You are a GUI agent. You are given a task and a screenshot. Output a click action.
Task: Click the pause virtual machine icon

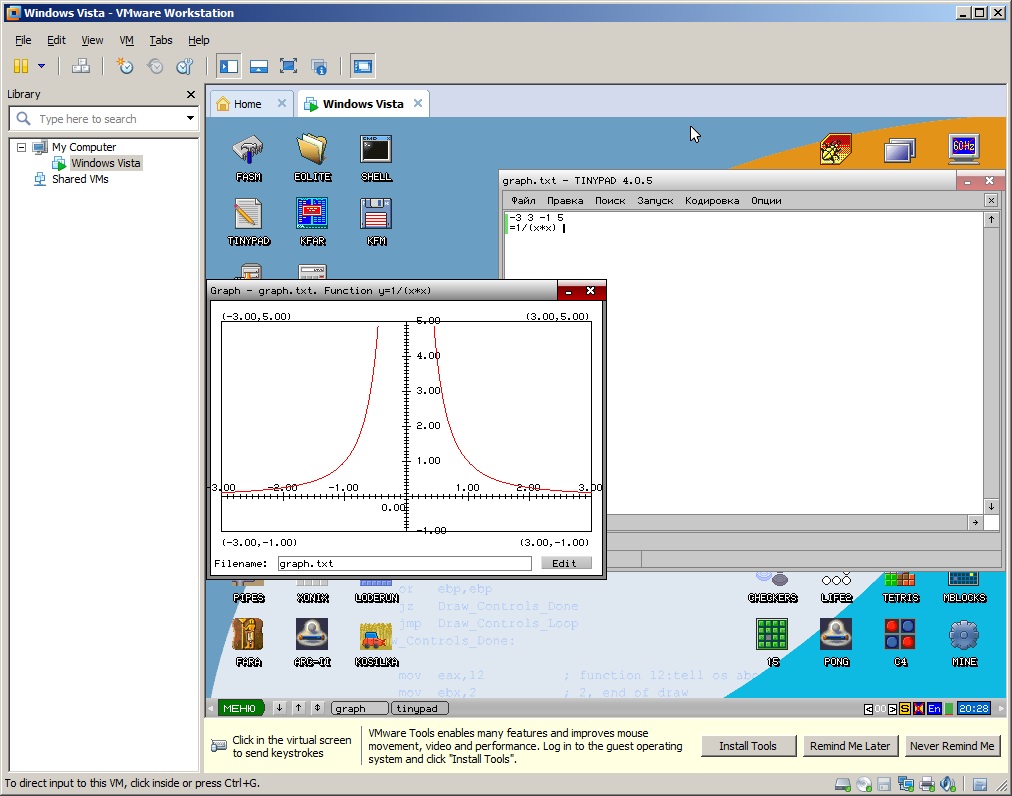[x=21, y=66]
